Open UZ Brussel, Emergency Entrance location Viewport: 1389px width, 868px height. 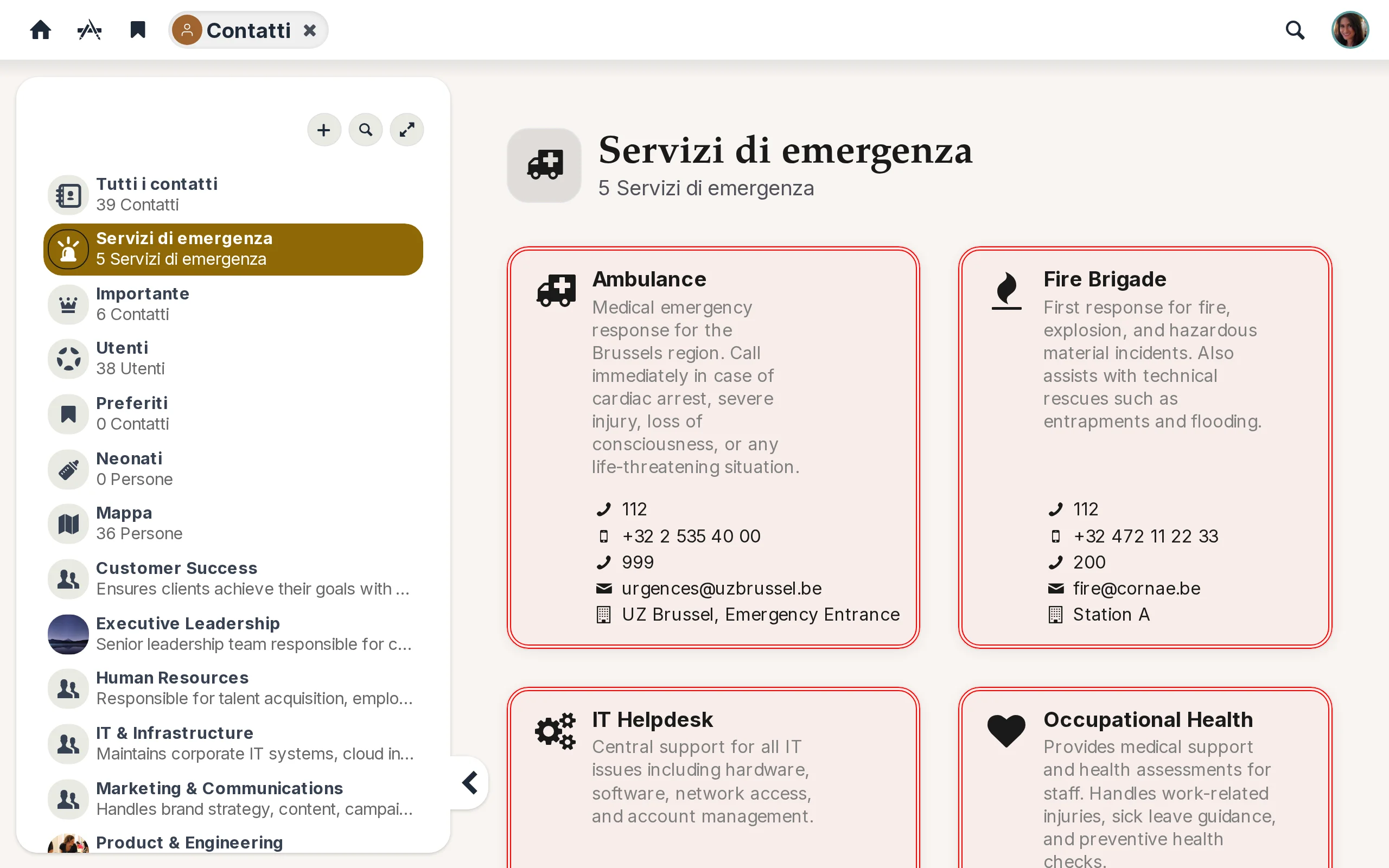[x=761, y=614]
